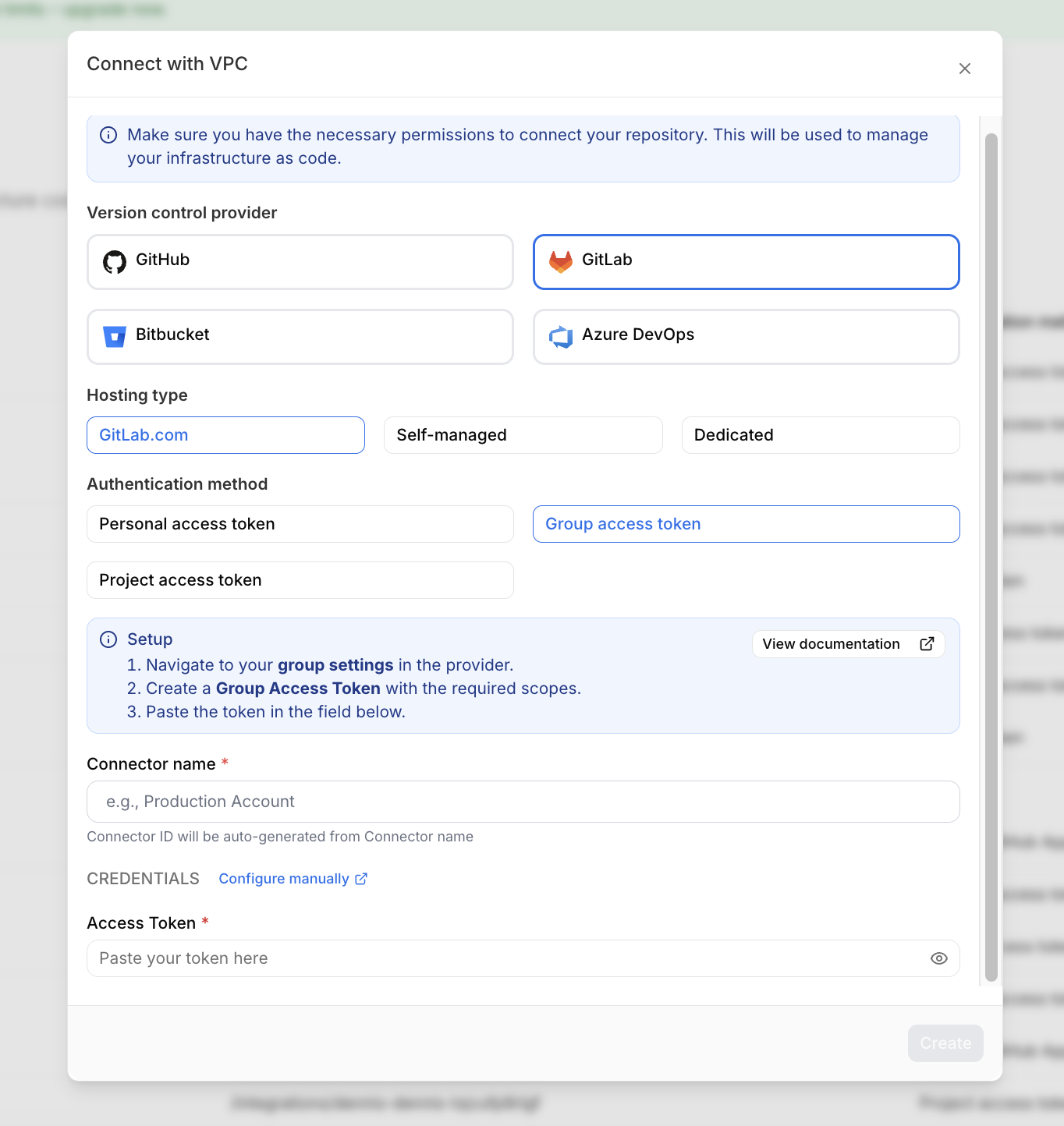The image size is (1064, 1126).
Task: Click the Setup info icon
Action: (108, 639)
